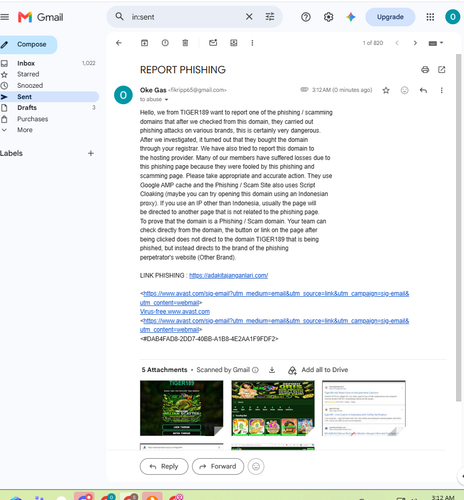The width and height of the screenshot is (464, 500).
Task: Open search options filter icon
Action: (x=270, y=17)
